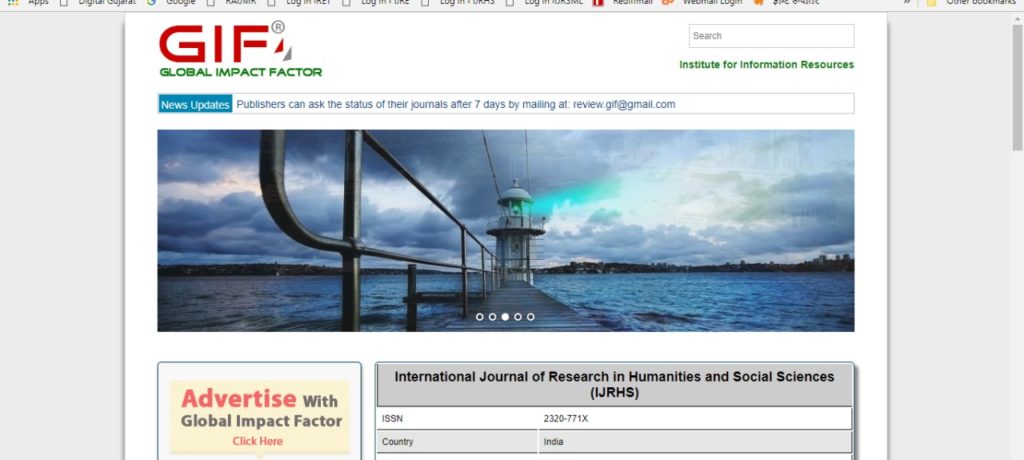This screenshot has width=1024, height=460.
Task: Click the International Journal of Research in Humanities title
Action: click(614, 385)
